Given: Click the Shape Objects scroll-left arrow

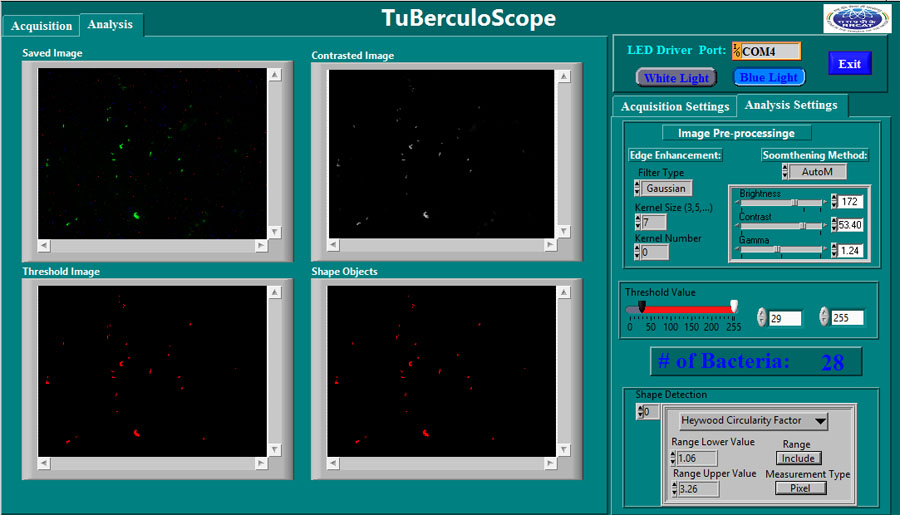Looking at the screenshot, I should (333, 463).
